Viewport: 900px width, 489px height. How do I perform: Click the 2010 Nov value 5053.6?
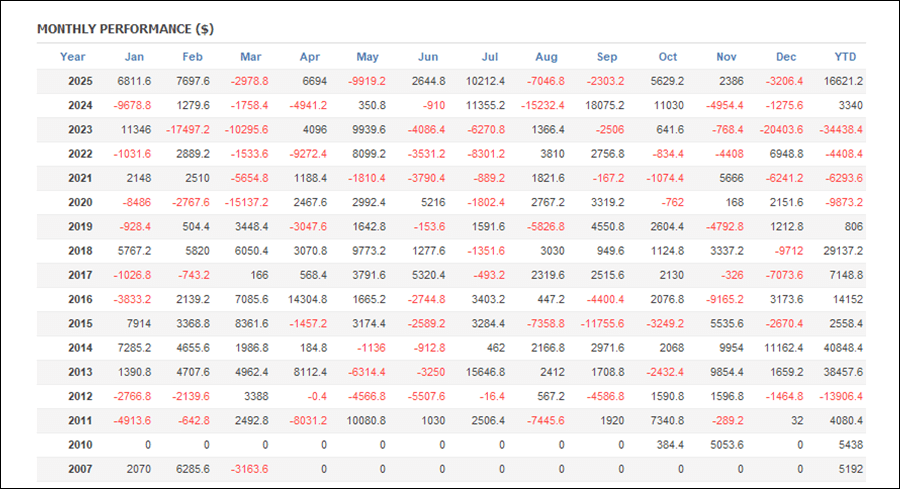click(x=724, y=444)
